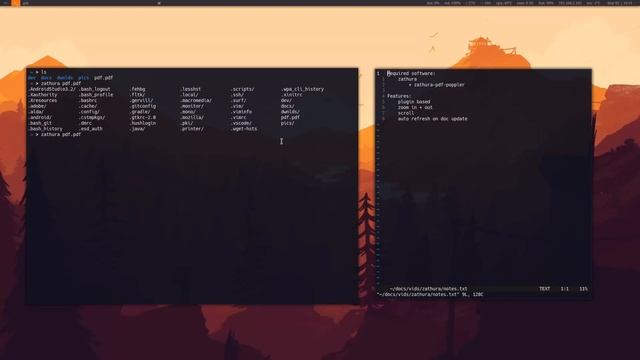This screenshot has height=360, width=640.
Task: Click the notes.txt path in vim statusline
Action: click(x=428, y=289)
